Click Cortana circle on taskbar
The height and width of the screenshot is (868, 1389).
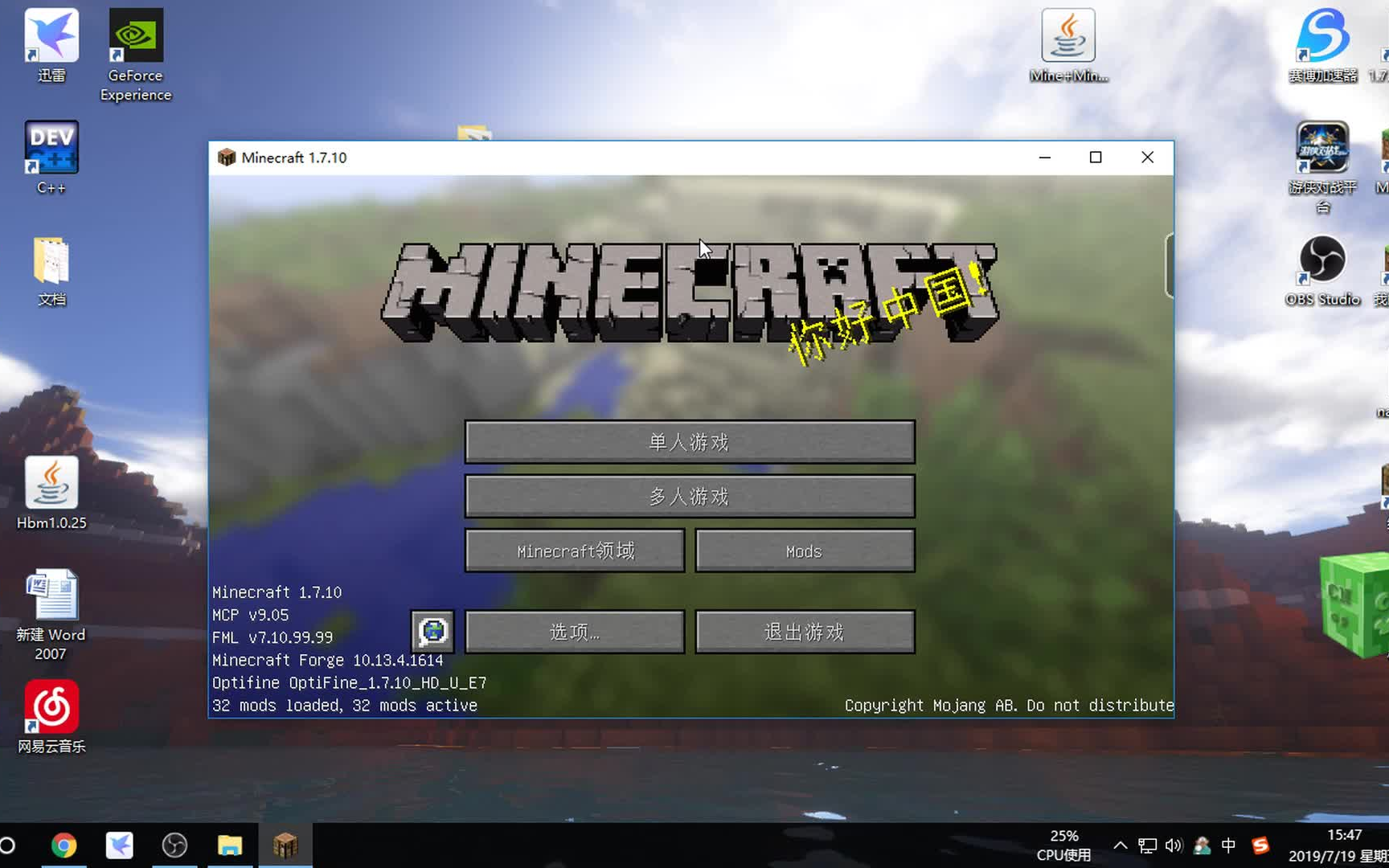pos(8,845)
